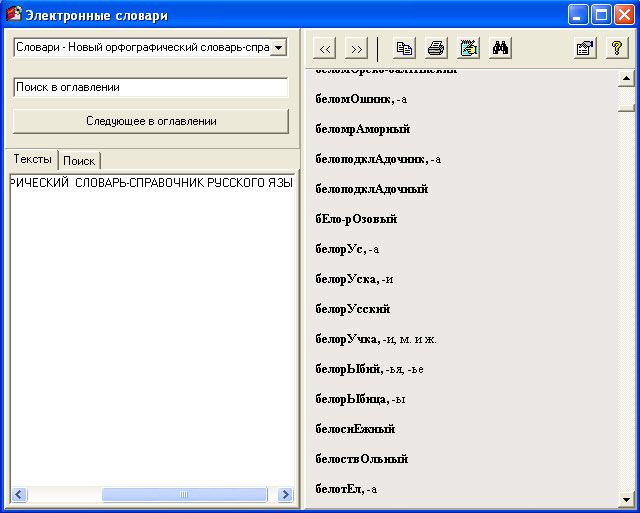Image resolution: width=640 pixels, height=513 pixels.
Task: Click the vertical scrollbar down arrow
Action: coord(627,499)
